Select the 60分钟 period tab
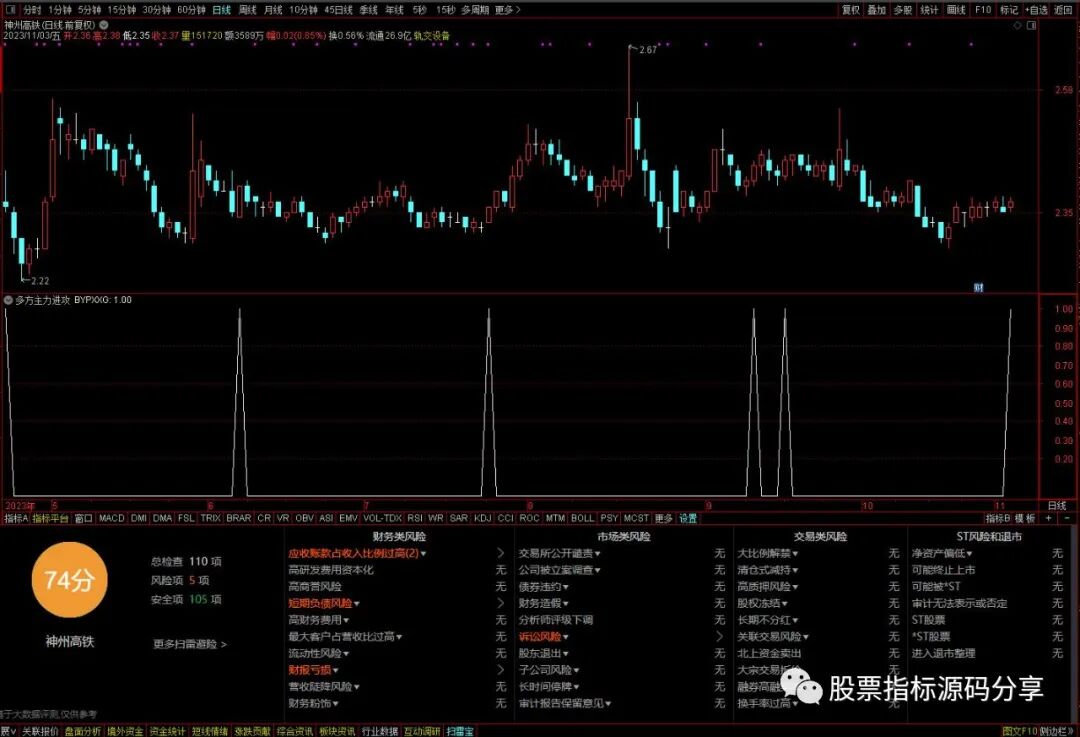Screen dimensions: 1080x737 (191, 10)
